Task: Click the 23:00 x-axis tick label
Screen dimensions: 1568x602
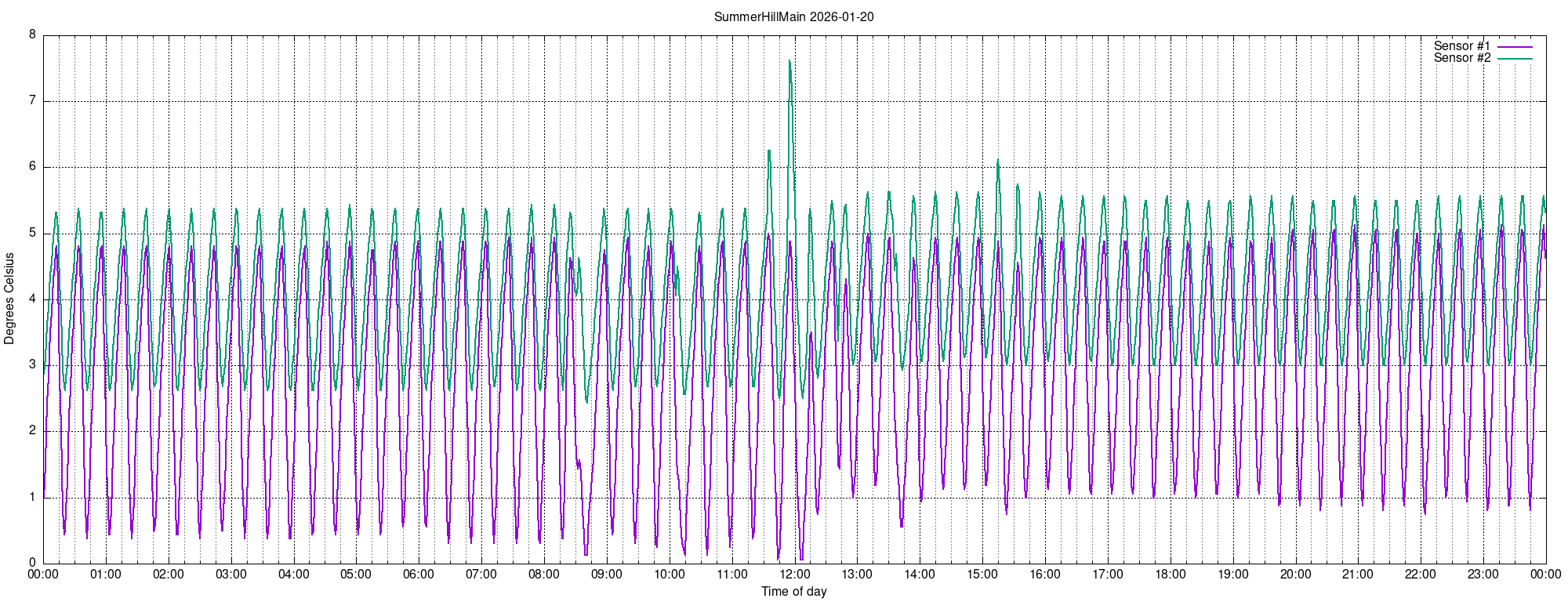Action: click(x=1483, y=575)
